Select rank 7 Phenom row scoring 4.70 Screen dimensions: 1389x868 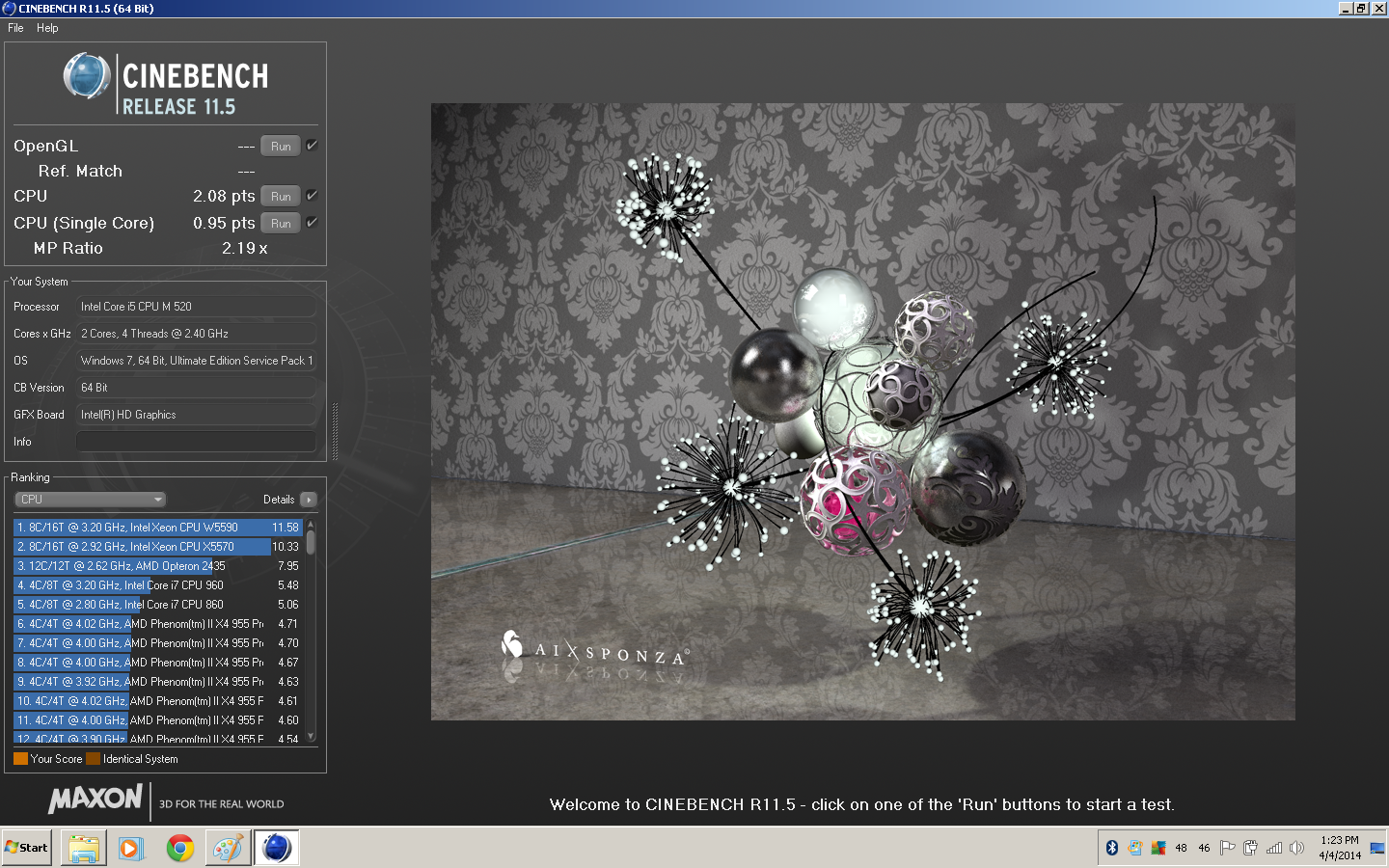point(158,643)
